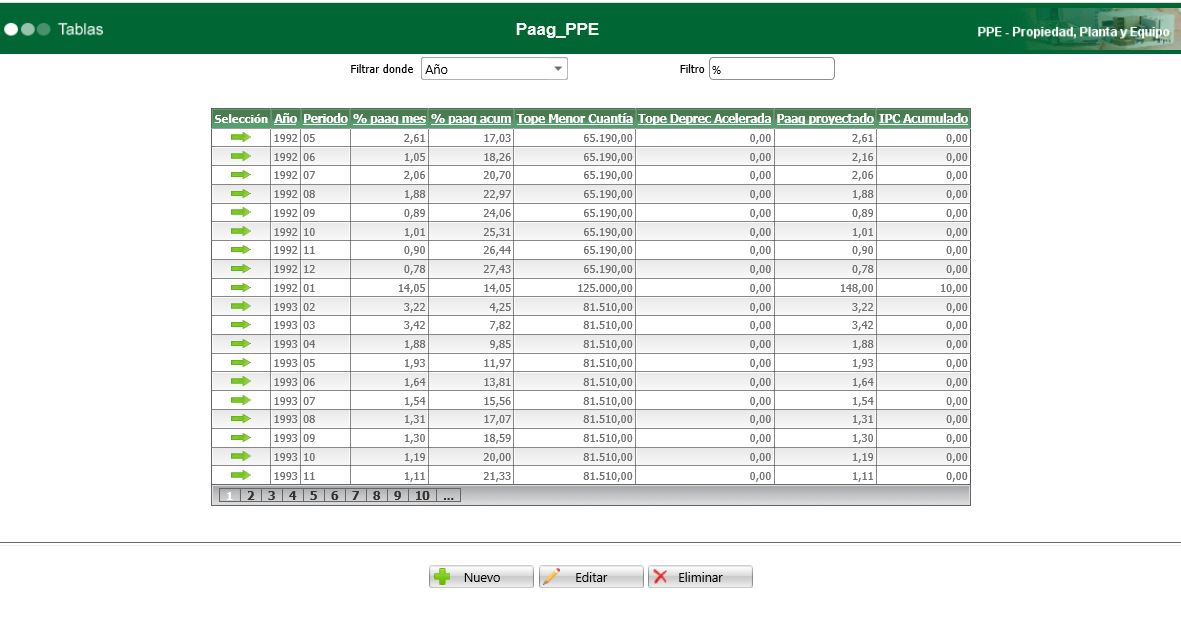Sort by Tope Menor Cuantía header
The height and width of the screenshot is (627, 1181).
(x=575, y=119)
